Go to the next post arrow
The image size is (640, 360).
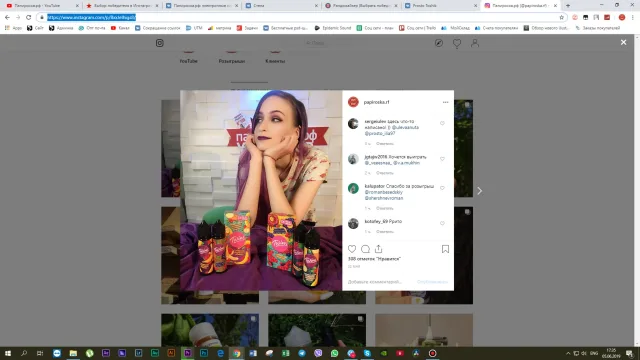pos(480,191)
